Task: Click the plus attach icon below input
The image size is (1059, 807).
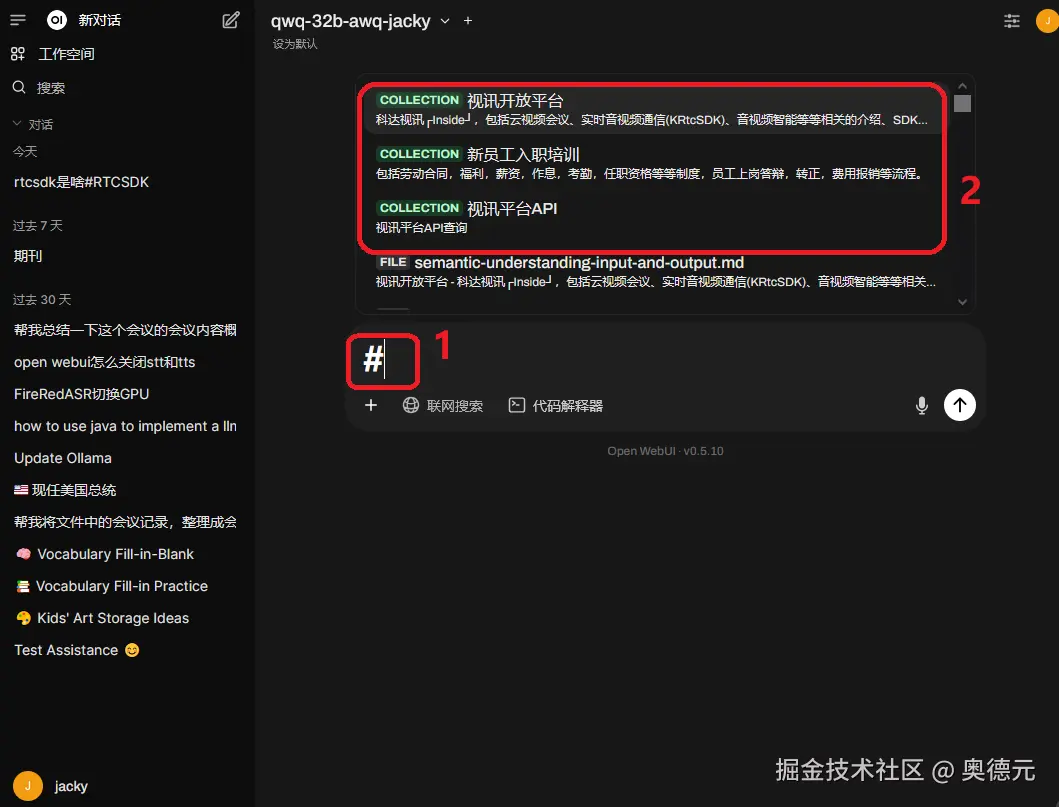Action: (x=371, y=405)
